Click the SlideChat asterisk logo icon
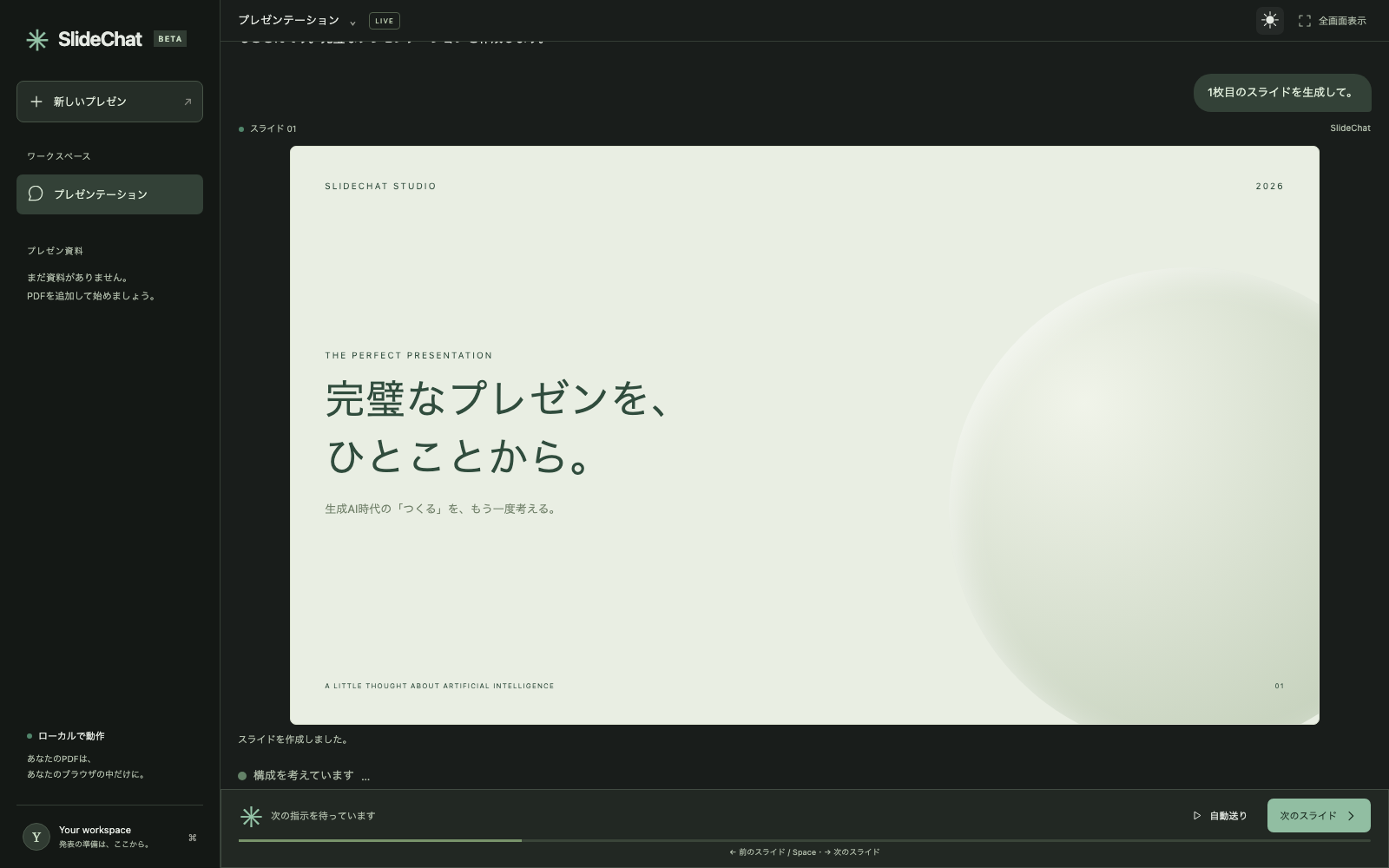The height and width of the screenshot is (868, 1389). [x=37, y=40]
